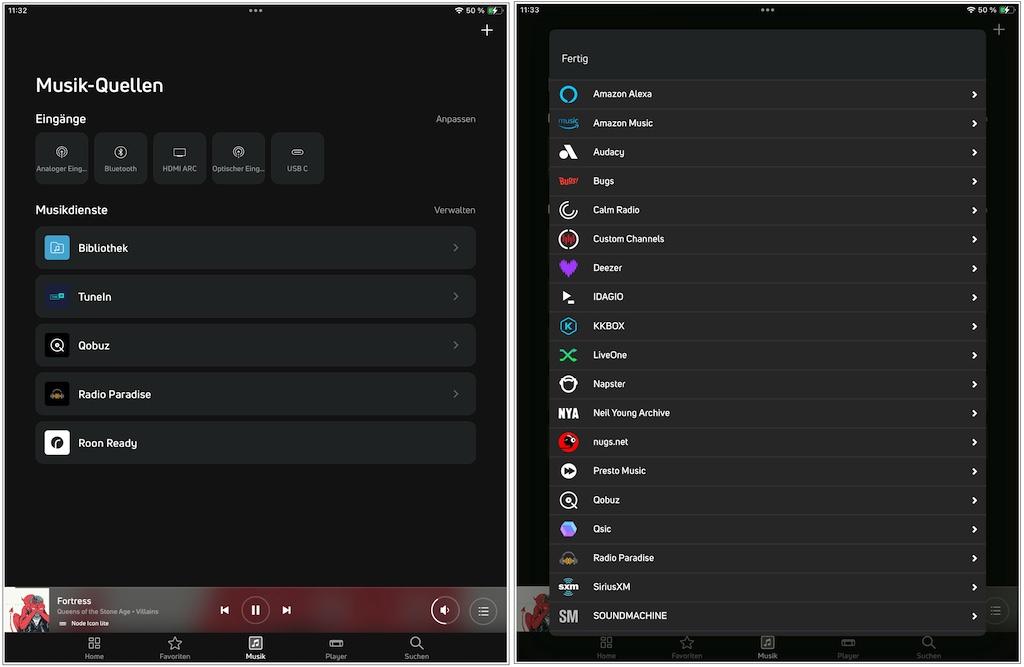
Task: Pause the currently playing track
Action: 255,610
